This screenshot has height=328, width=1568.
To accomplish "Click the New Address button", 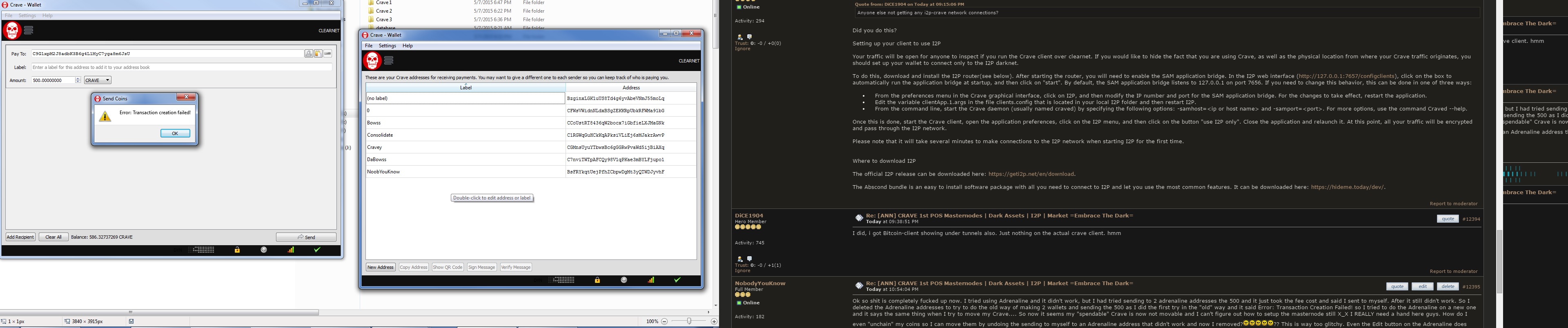I will click(x=381, y=267).
